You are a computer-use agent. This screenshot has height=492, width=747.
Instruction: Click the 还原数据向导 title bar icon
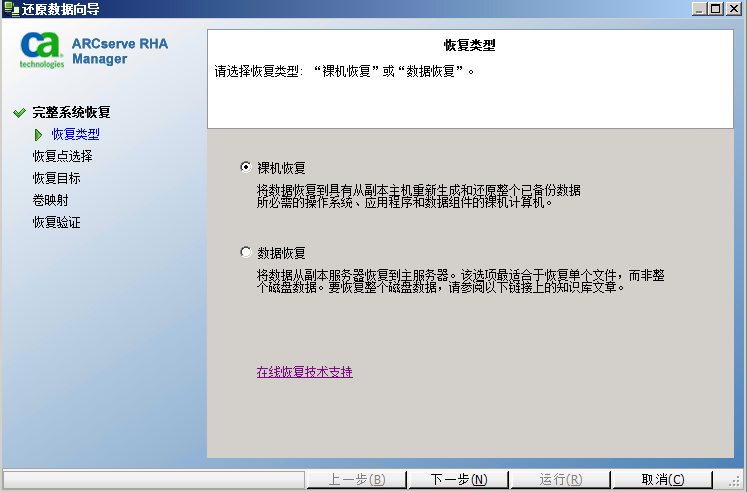[11, 9]
